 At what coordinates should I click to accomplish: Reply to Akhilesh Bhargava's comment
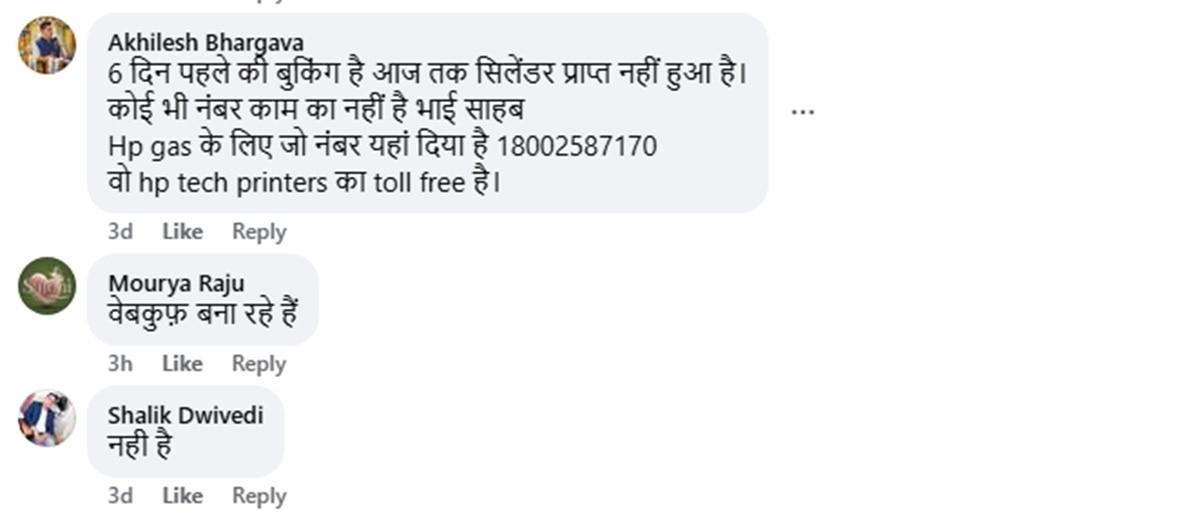coord(259,231)
